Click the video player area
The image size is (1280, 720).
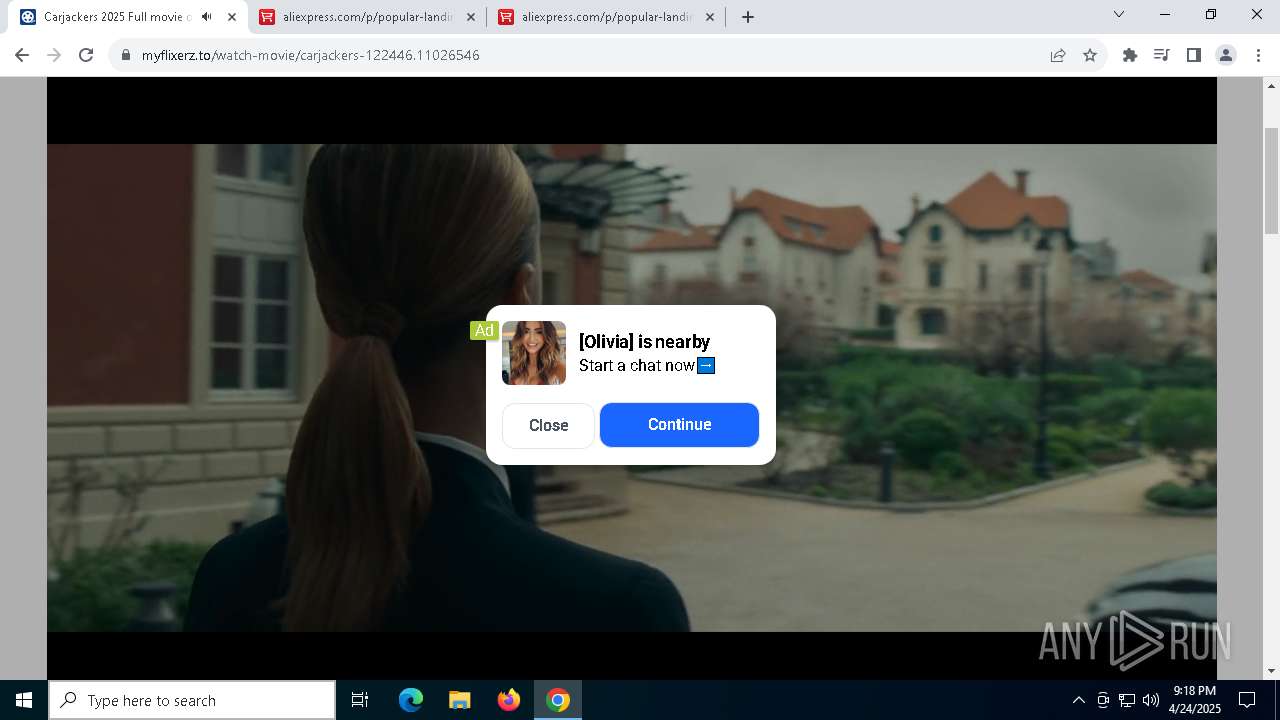tap(632, 380)
